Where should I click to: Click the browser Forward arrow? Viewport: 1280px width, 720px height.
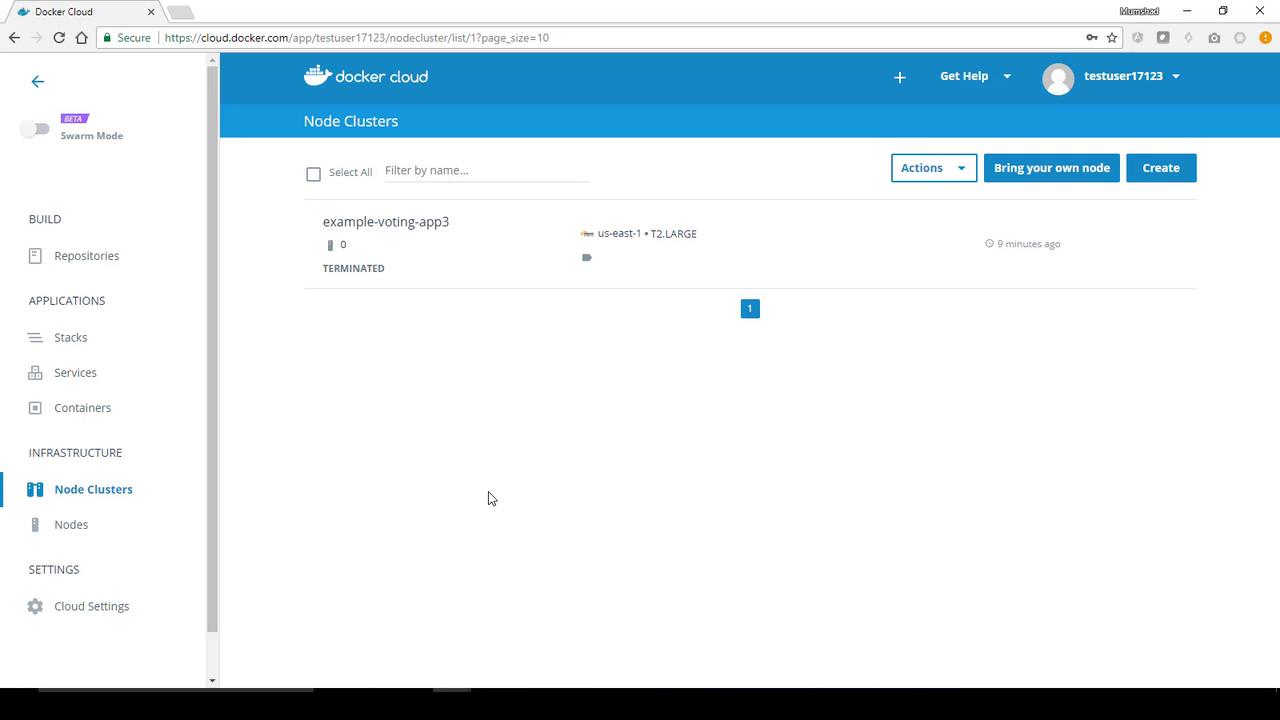point(37,38)
